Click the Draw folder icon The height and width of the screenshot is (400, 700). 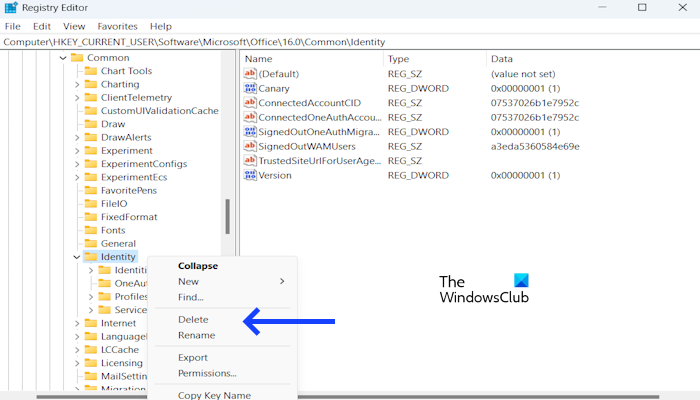[91, 124]
